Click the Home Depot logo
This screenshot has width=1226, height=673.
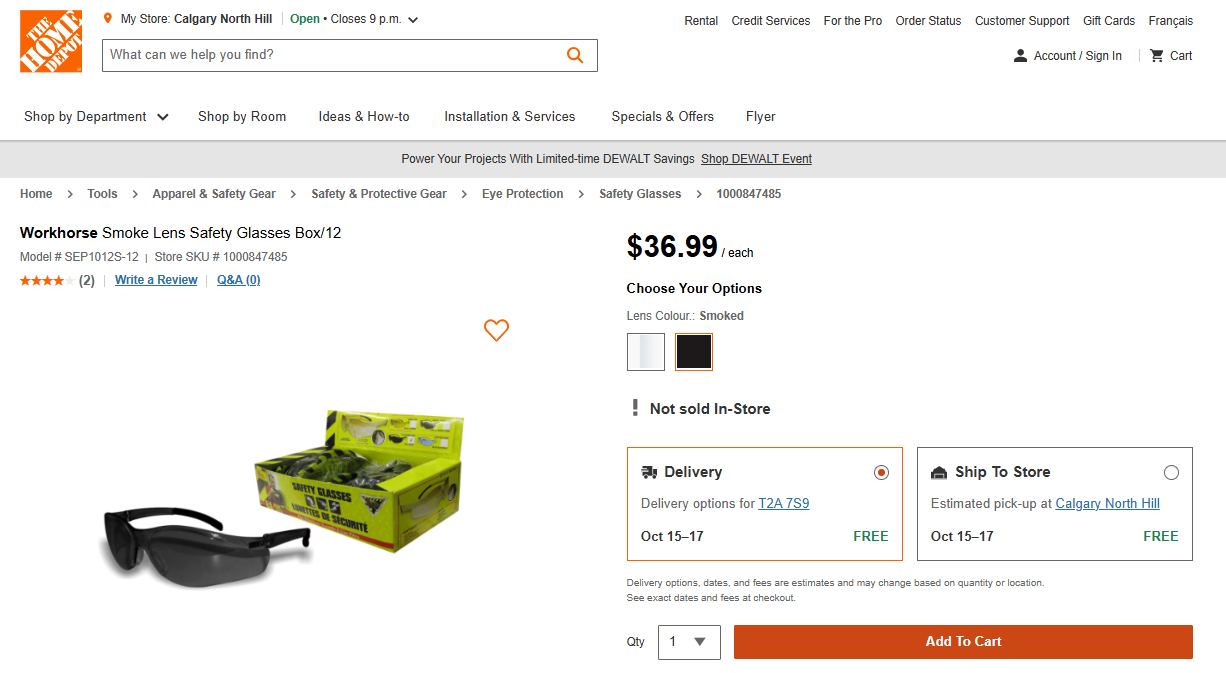[50, 41]
